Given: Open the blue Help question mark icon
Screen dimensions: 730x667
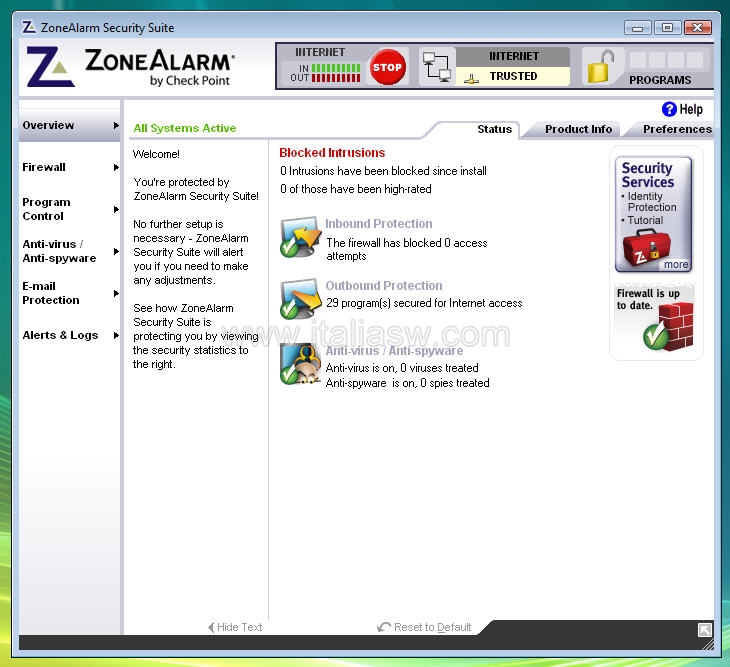Looking at the screenshot, I should pos(669,109).
